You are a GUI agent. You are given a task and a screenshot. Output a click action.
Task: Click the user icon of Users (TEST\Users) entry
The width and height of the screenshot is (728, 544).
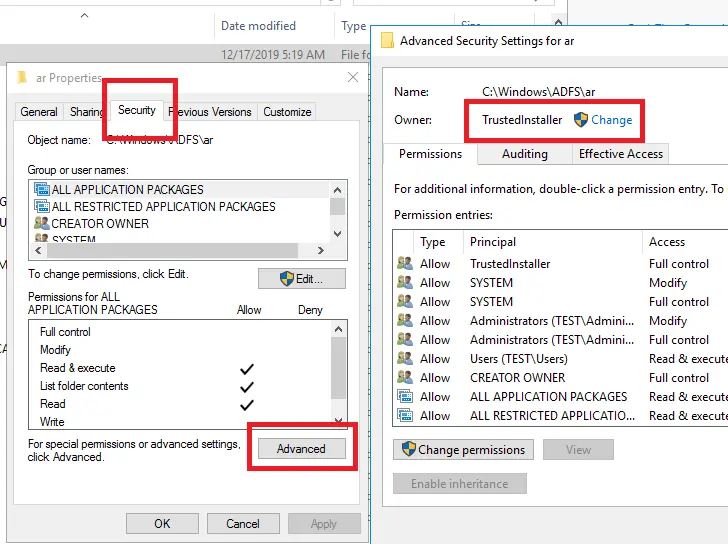click(405, 359)
